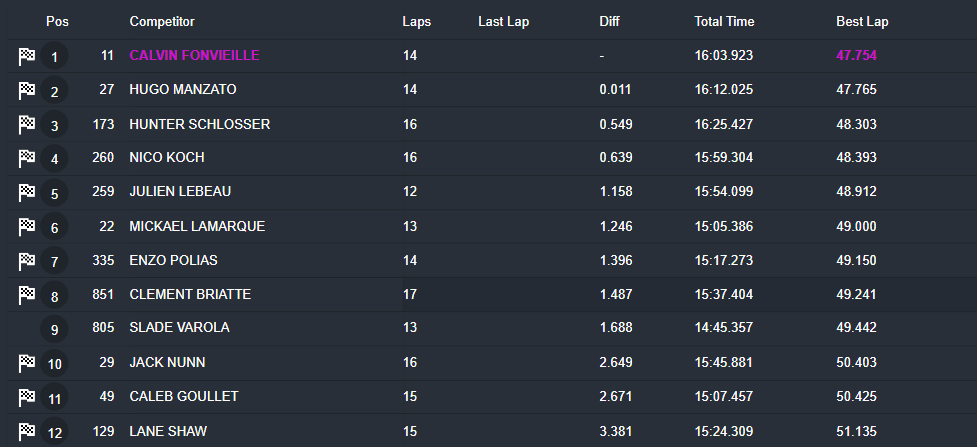
Task: Click the Diff column header
Action: [609, 21]
